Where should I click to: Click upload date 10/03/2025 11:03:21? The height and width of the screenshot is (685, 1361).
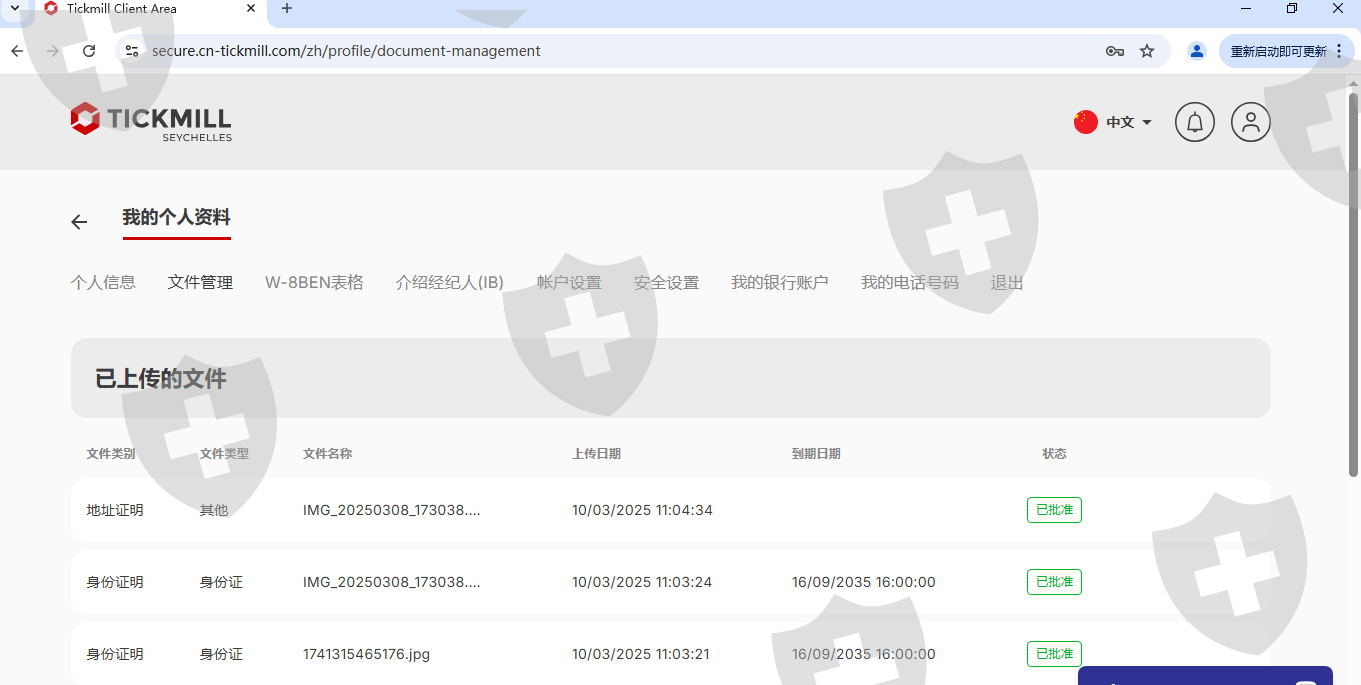(x=641, y=654)
